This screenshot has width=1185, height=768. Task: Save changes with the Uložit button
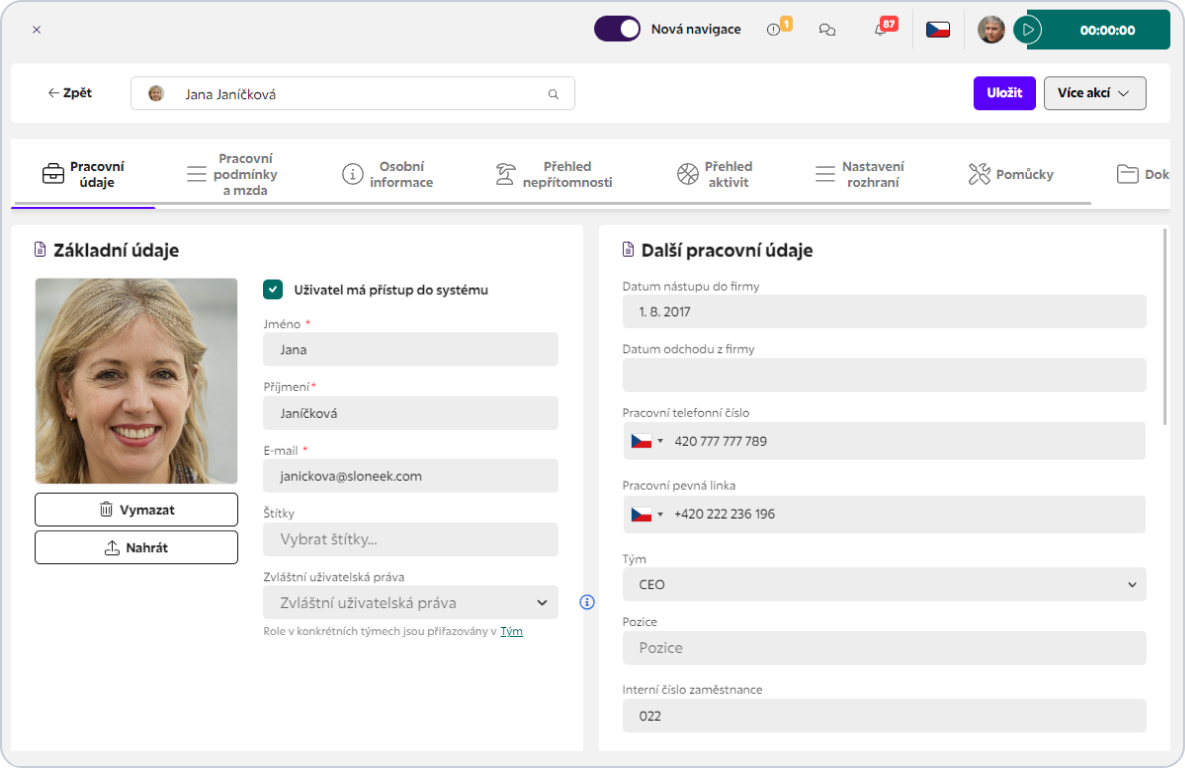pyautogui.click(x=1004, y=93)
